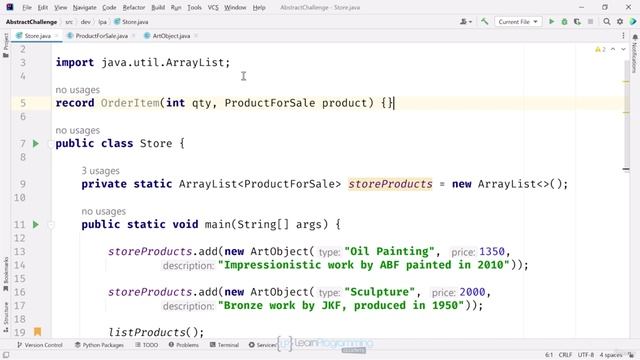Image resolution: width=640 pixels, height=360 pixels.
Task: Change file encoding UTF-8 in status bar
Action: [586, 355]
